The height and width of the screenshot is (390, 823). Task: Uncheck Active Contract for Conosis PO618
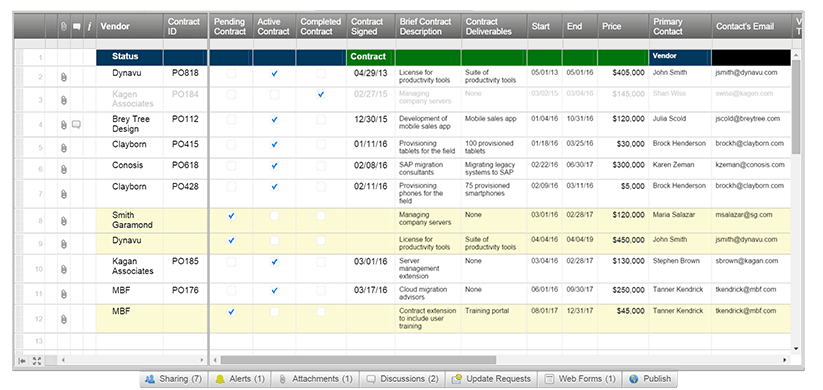tap(274, 166)
